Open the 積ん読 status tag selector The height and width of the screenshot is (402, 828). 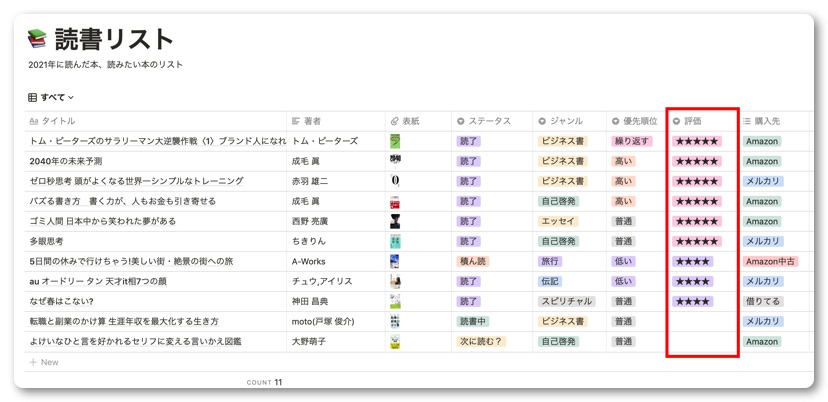[473, 261]
